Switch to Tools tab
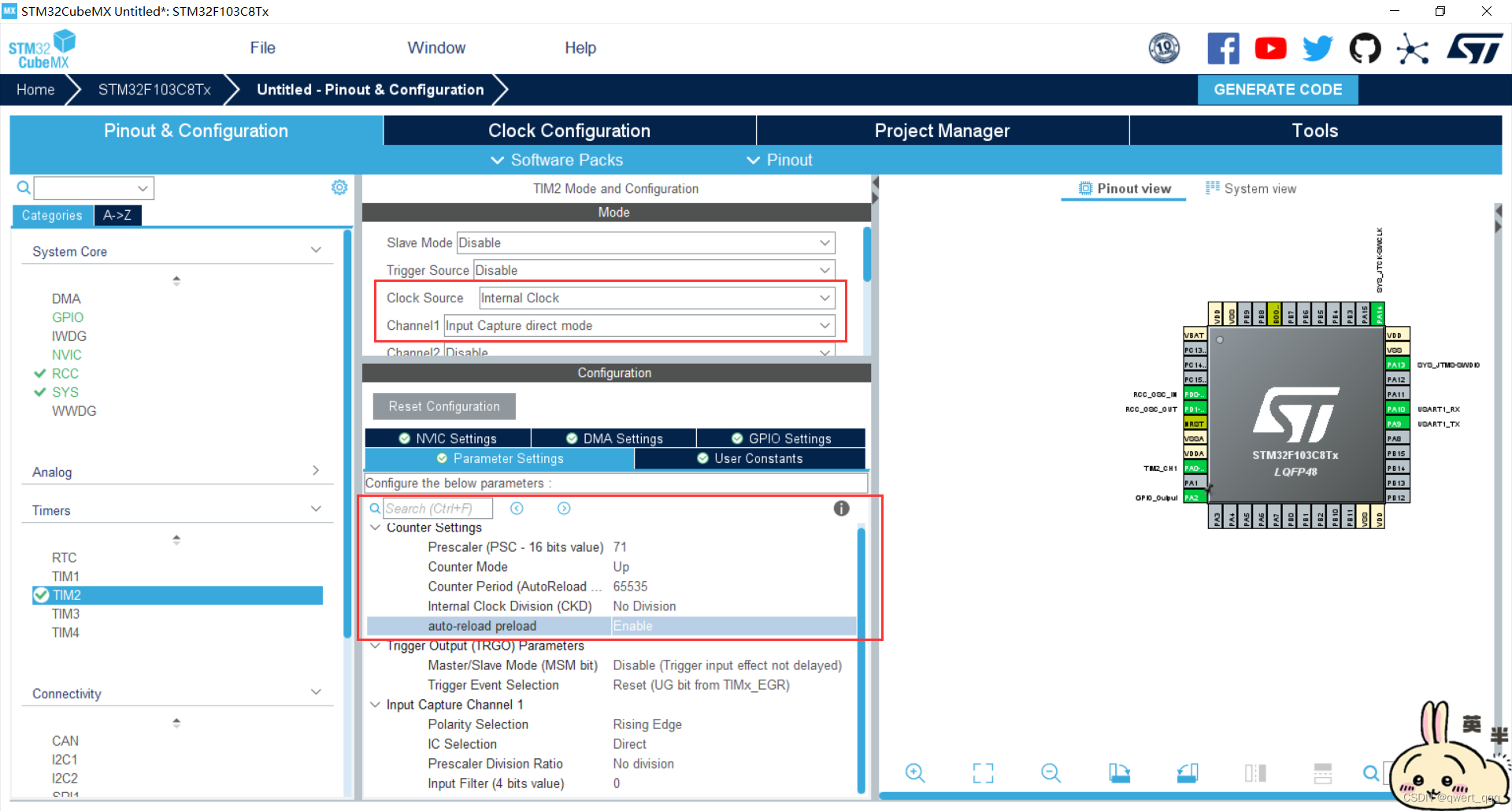 (x=1315, y=131)
